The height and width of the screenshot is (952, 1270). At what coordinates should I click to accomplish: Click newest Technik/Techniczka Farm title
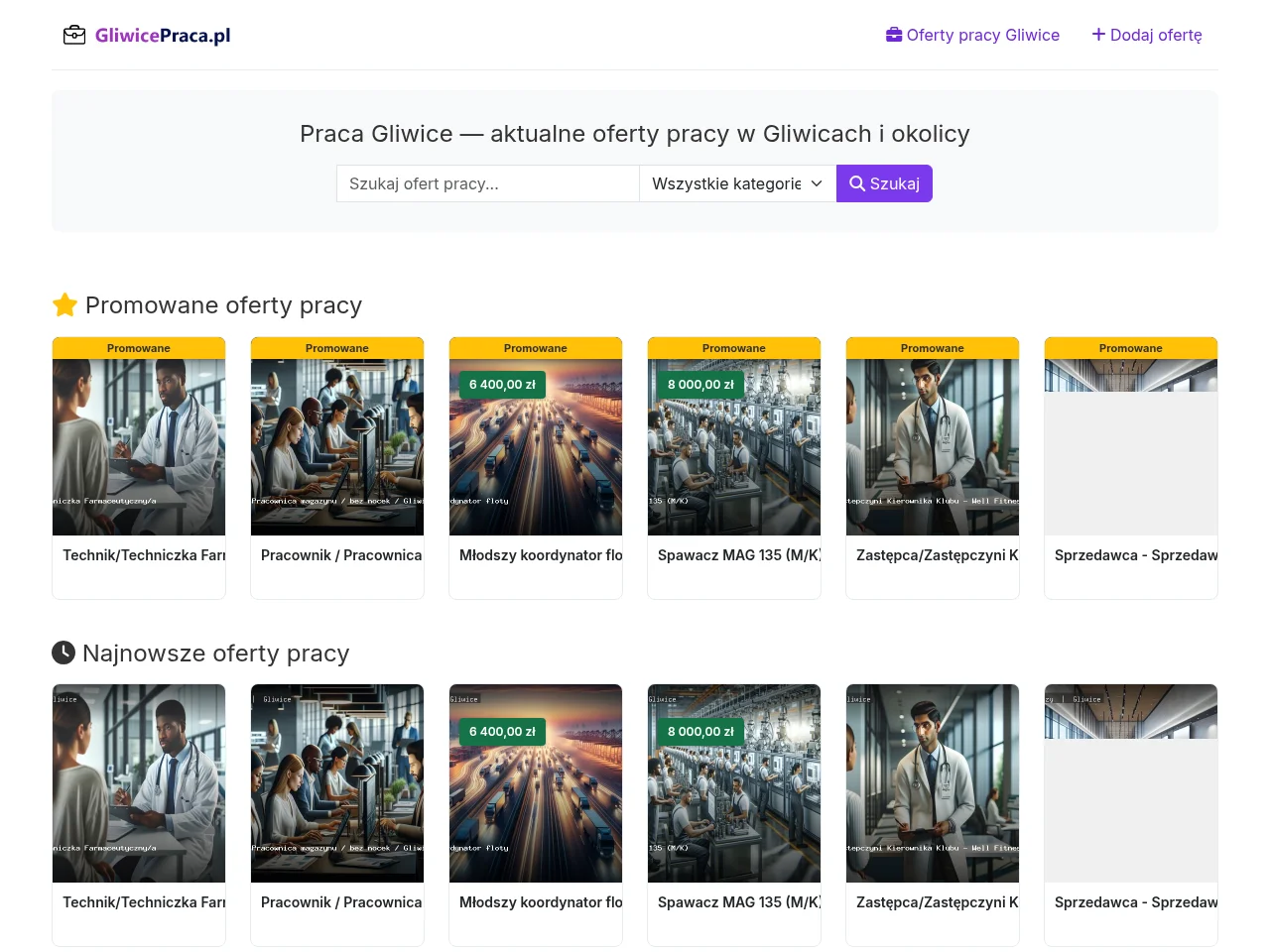[144, 902]
